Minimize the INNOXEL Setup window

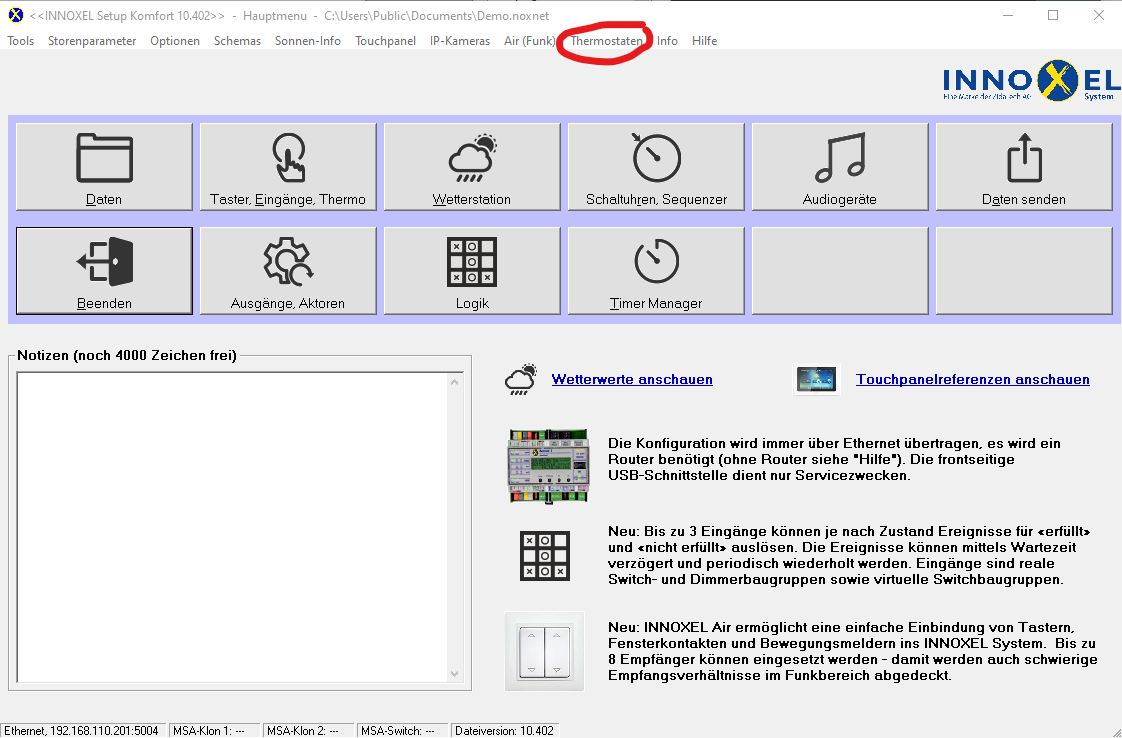click(x=1008, y=15)
